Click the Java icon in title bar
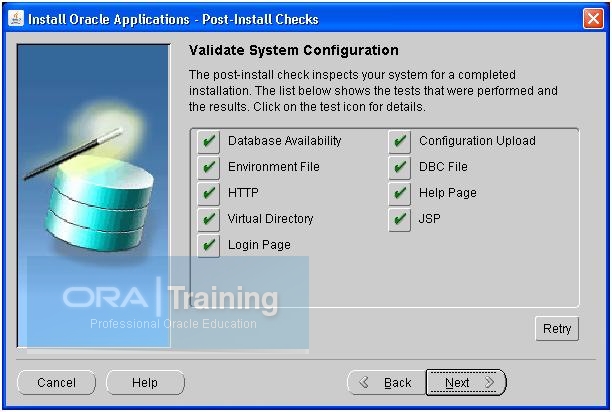 [x=16, y=18]
